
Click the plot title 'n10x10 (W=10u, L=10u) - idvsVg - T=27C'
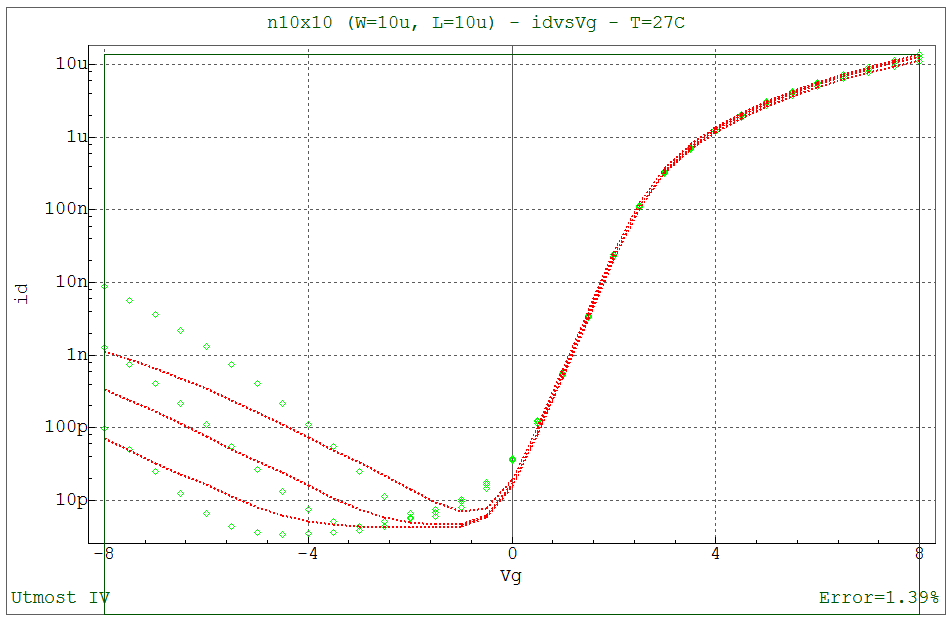(x=476, y=23)
